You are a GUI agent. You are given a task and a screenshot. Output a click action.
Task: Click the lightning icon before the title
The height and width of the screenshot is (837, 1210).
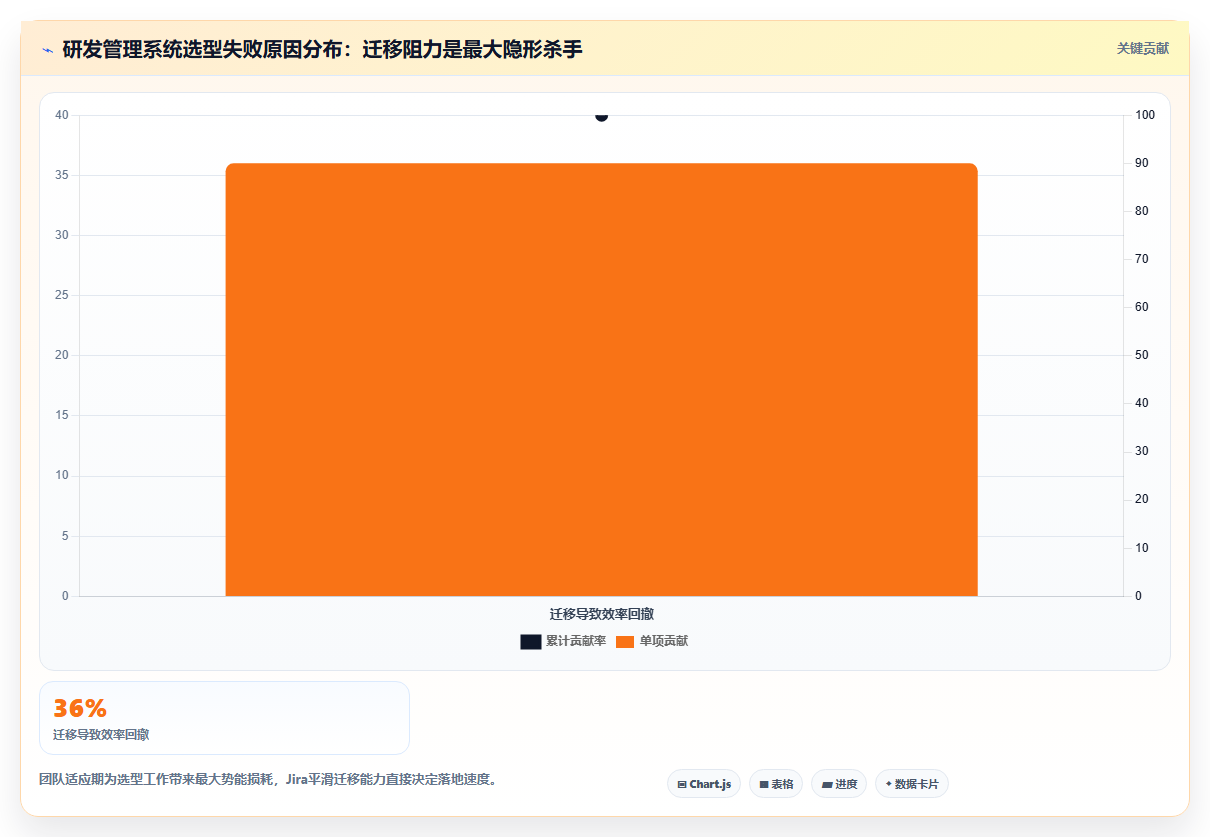tap(47, 49)
